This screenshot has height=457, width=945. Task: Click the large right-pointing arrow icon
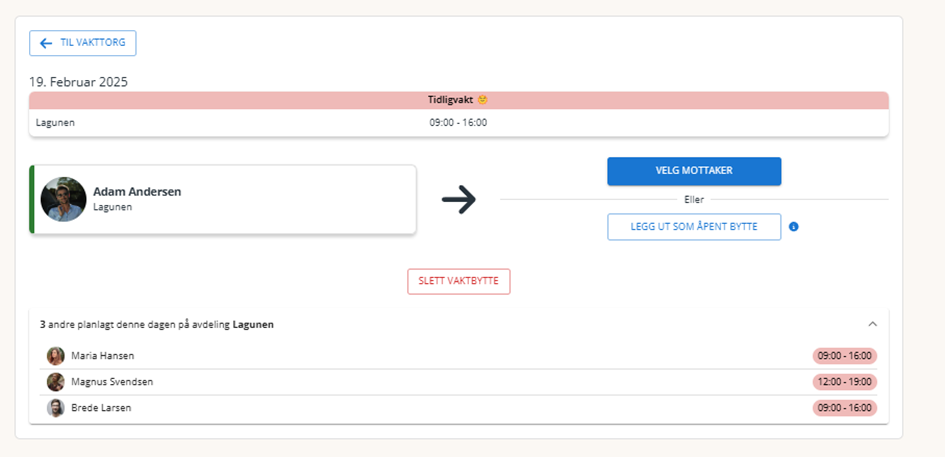coord(459,200)
